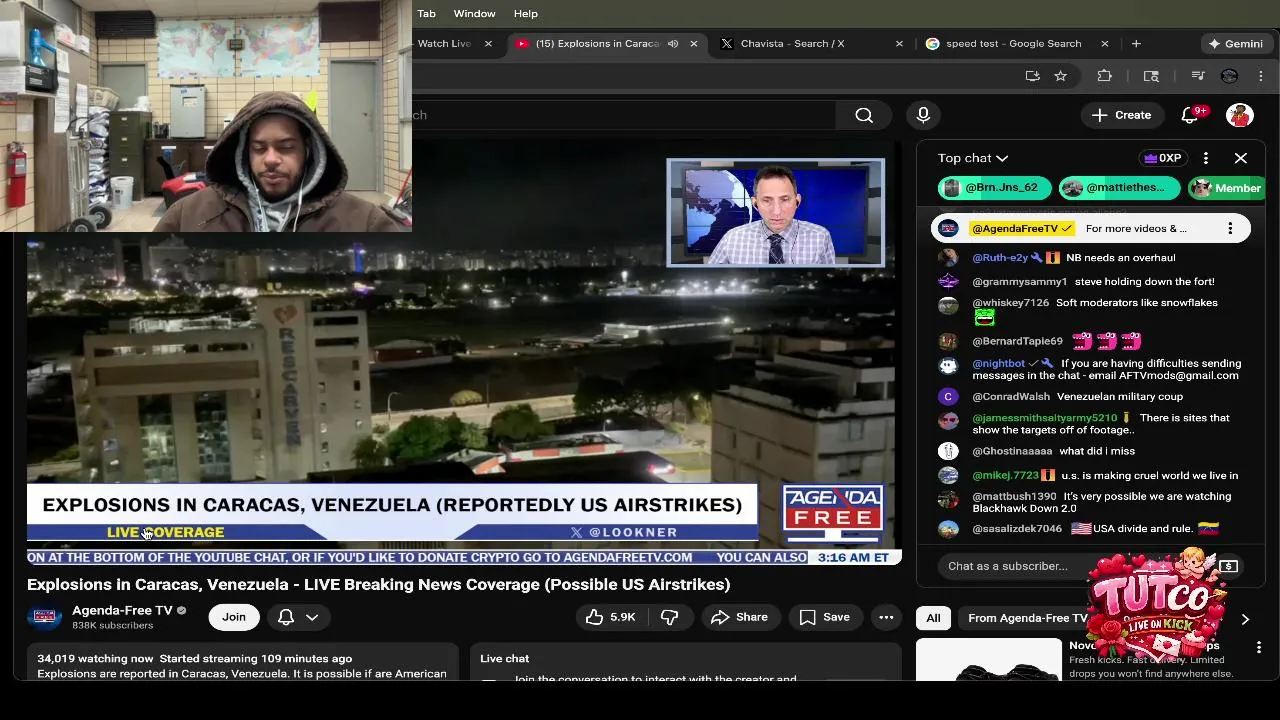Select the All filter chip
1280x720 pixels.
click(933, 618)
